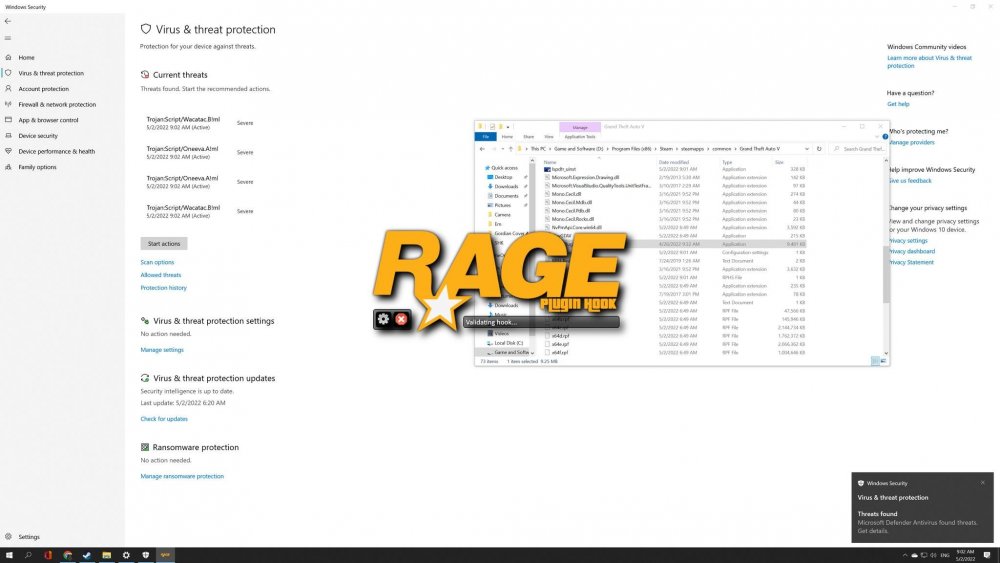Click the refresh icon in Explorer address bar
This screenshot has width=1000, height=563.
(819, 149)
